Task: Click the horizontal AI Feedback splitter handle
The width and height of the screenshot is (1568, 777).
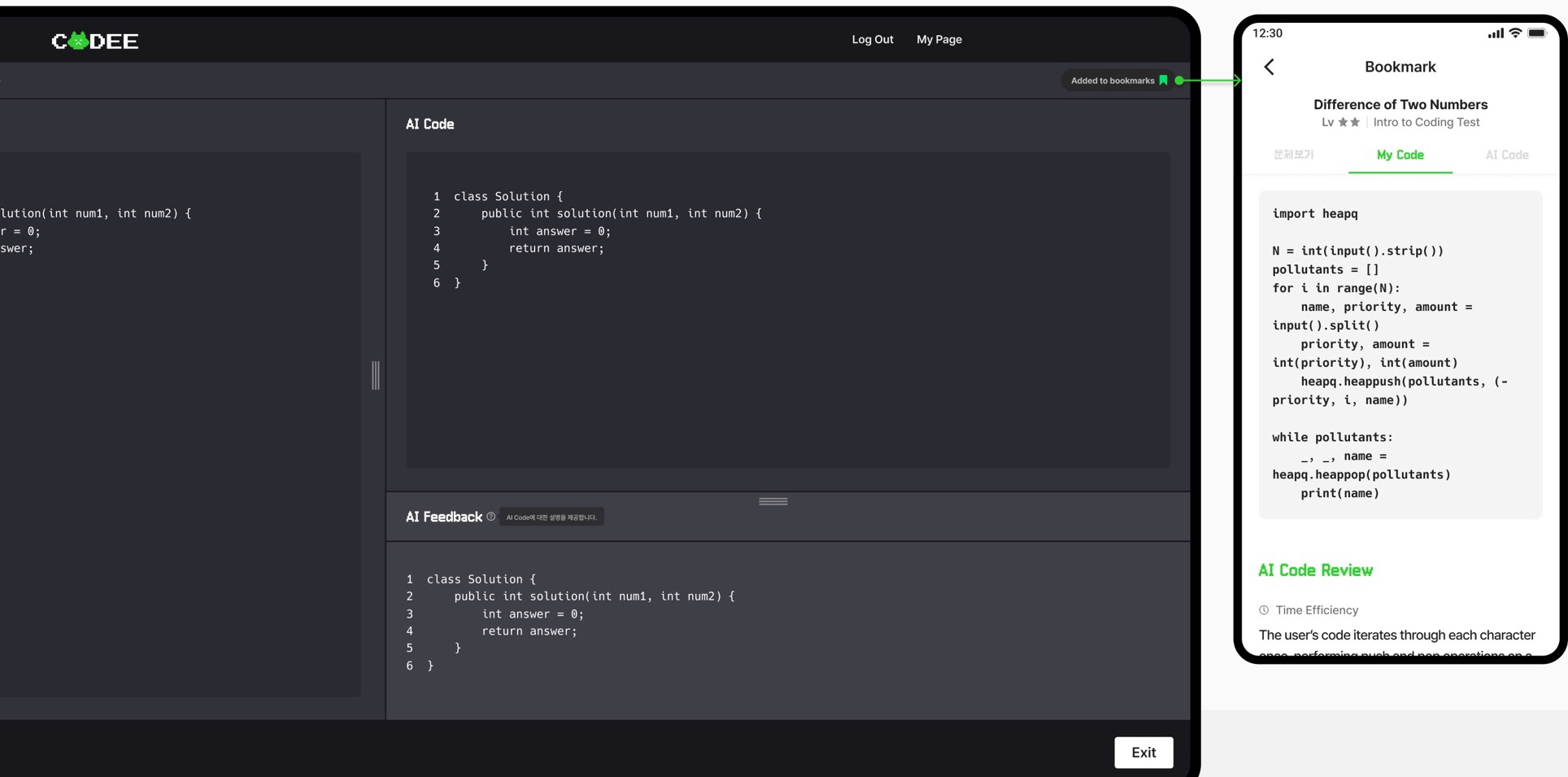Action: pos(773,501)
